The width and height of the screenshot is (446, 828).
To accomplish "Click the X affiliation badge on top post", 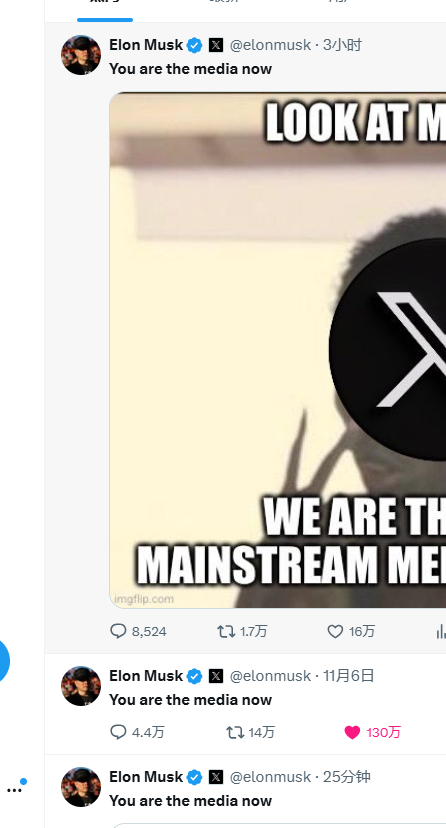I will click(216, 45).
